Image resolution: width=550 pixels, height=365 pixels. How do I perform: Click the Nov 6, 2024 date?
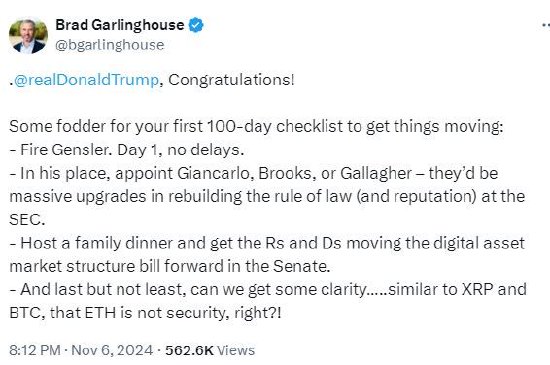[x=112, y=350]
